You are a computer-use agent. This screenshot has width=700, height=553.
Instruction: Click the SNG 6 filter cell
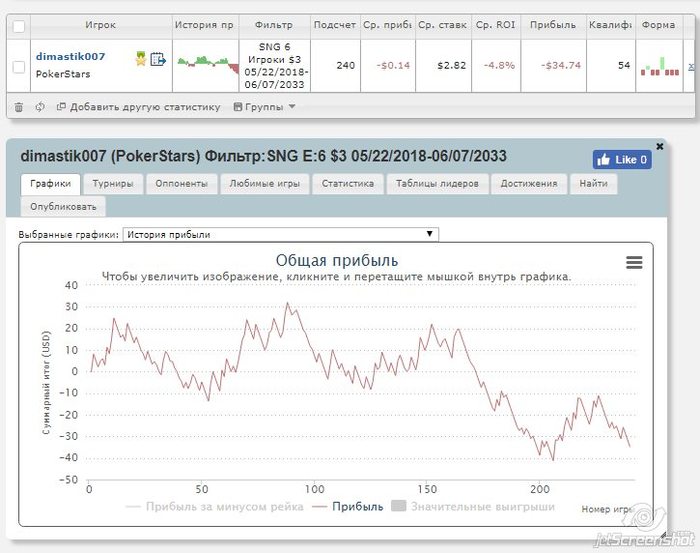[275, 66]
